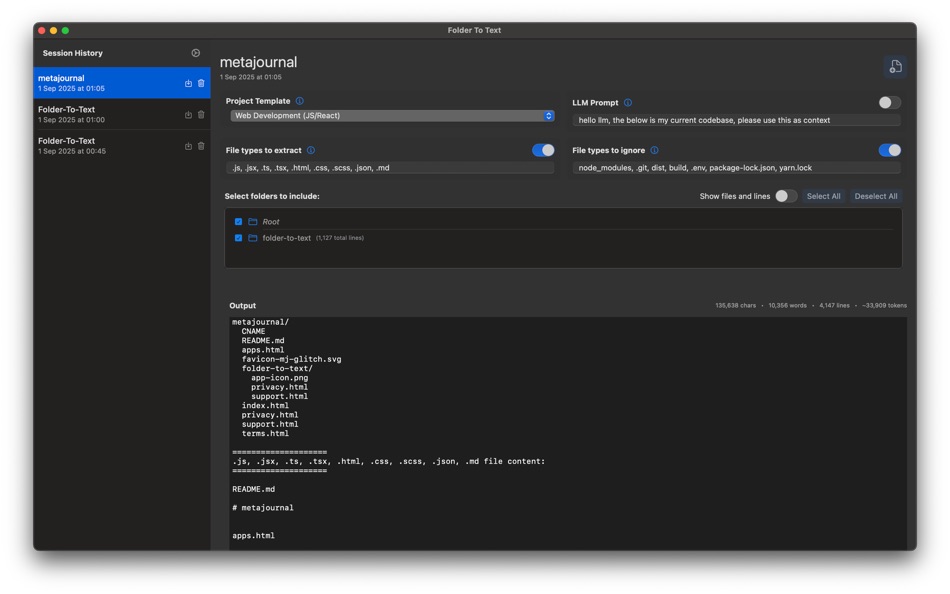
Task: Show info for File types to ignore
Action: click(x=654, y=150)
